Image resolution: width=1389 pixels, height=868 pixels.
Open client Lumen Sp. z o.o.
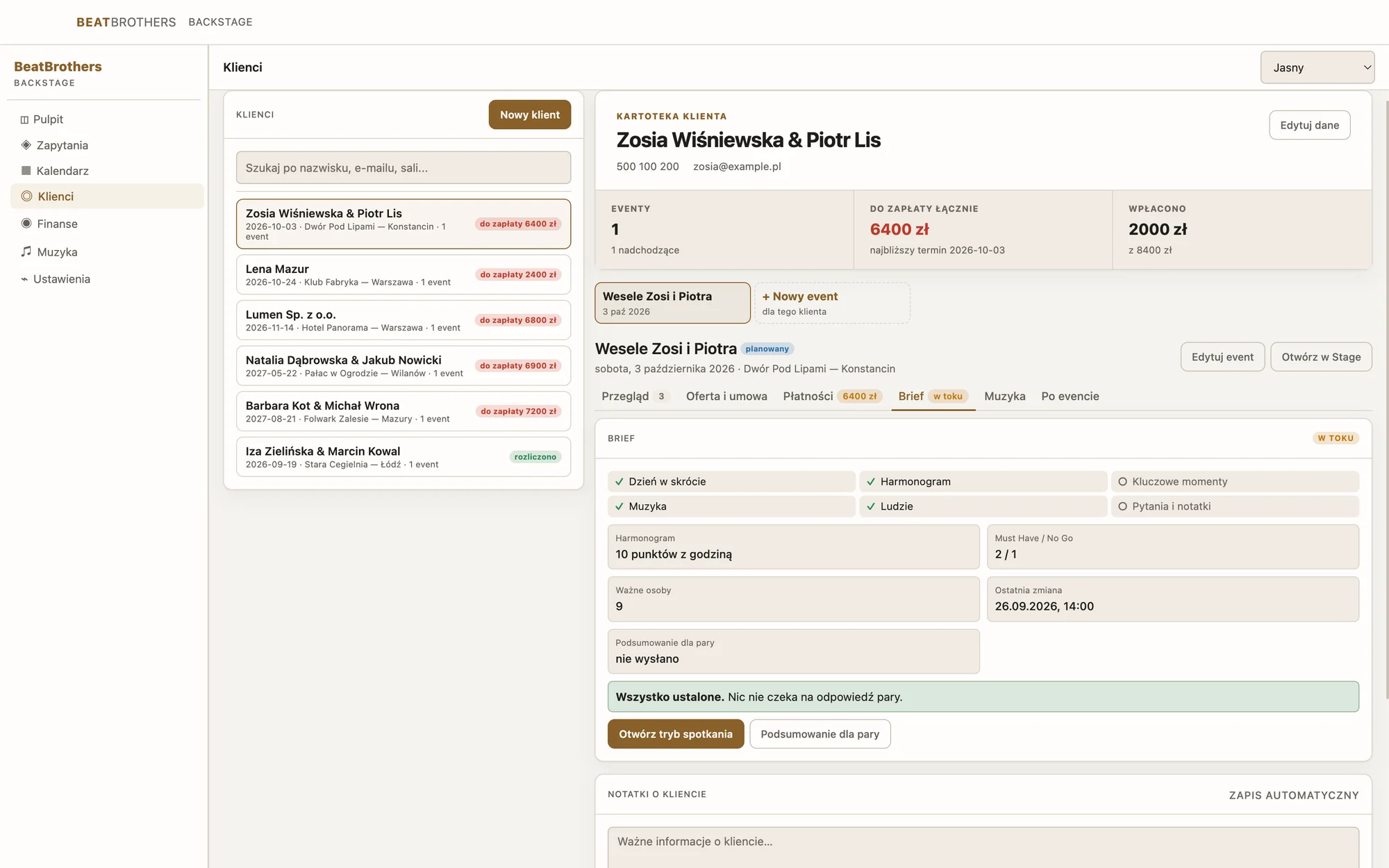point(404,320)
